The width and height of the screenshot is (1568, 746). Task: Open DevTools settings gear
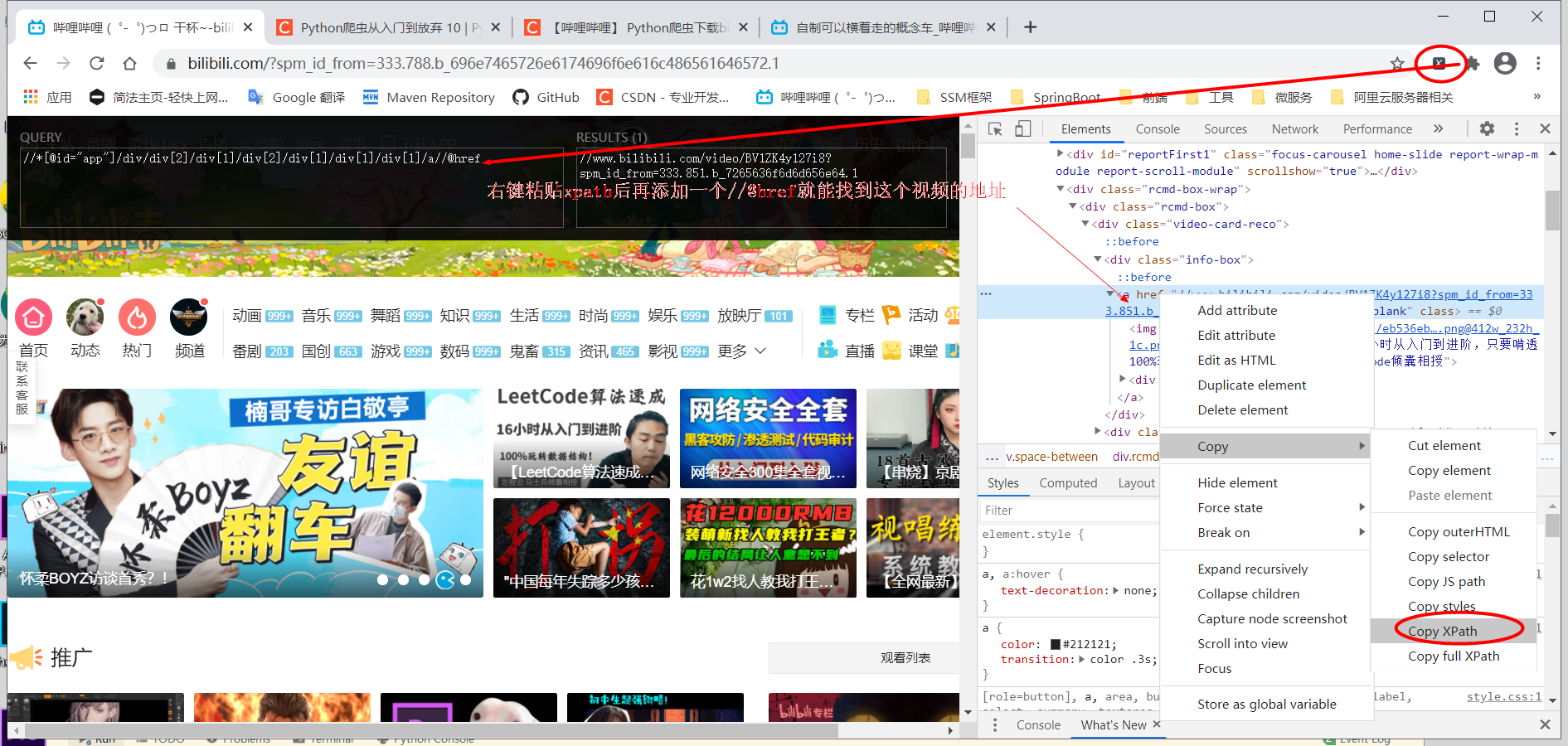(1487, 128)
